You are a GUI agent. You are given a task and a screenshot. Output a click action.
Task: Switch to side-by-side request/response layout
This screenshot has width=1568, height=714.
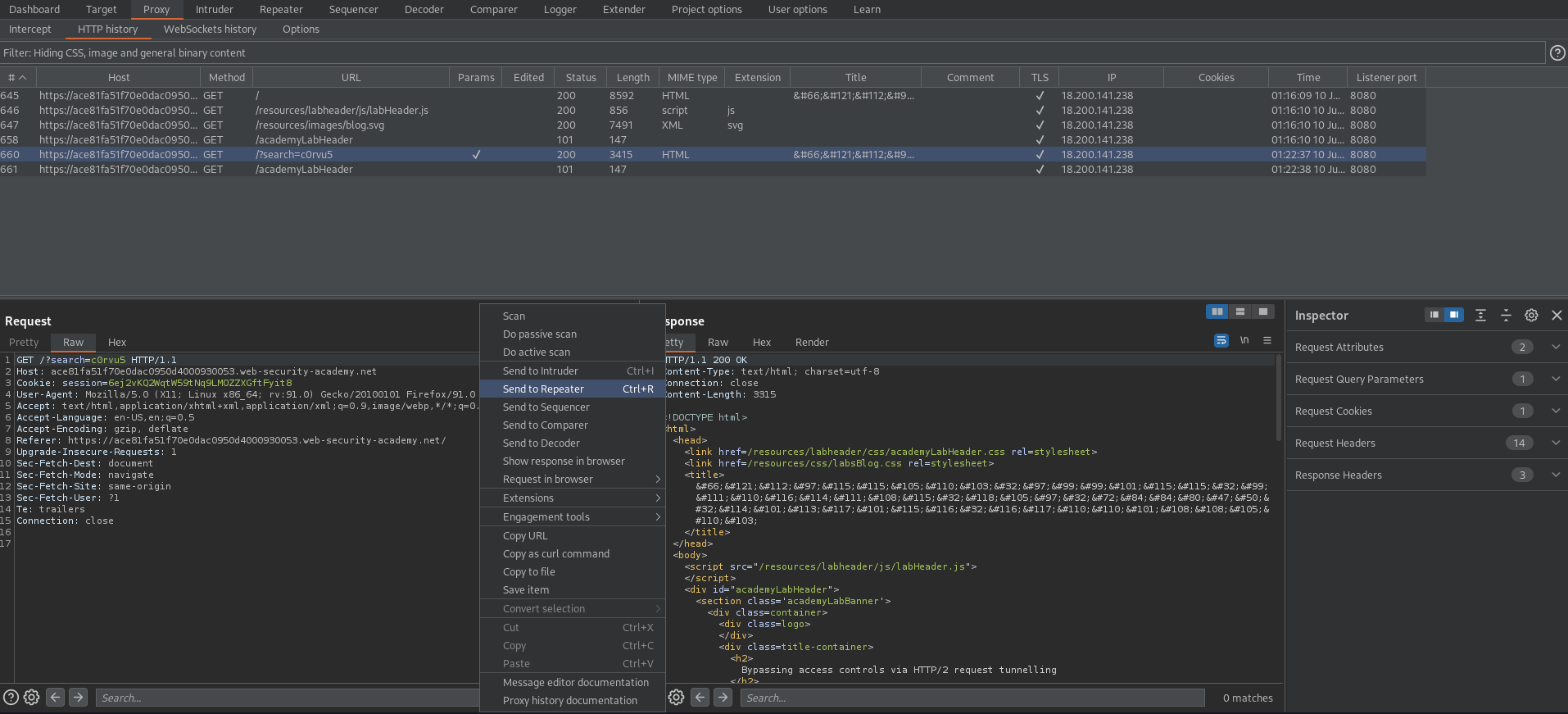coord(1217,312)
